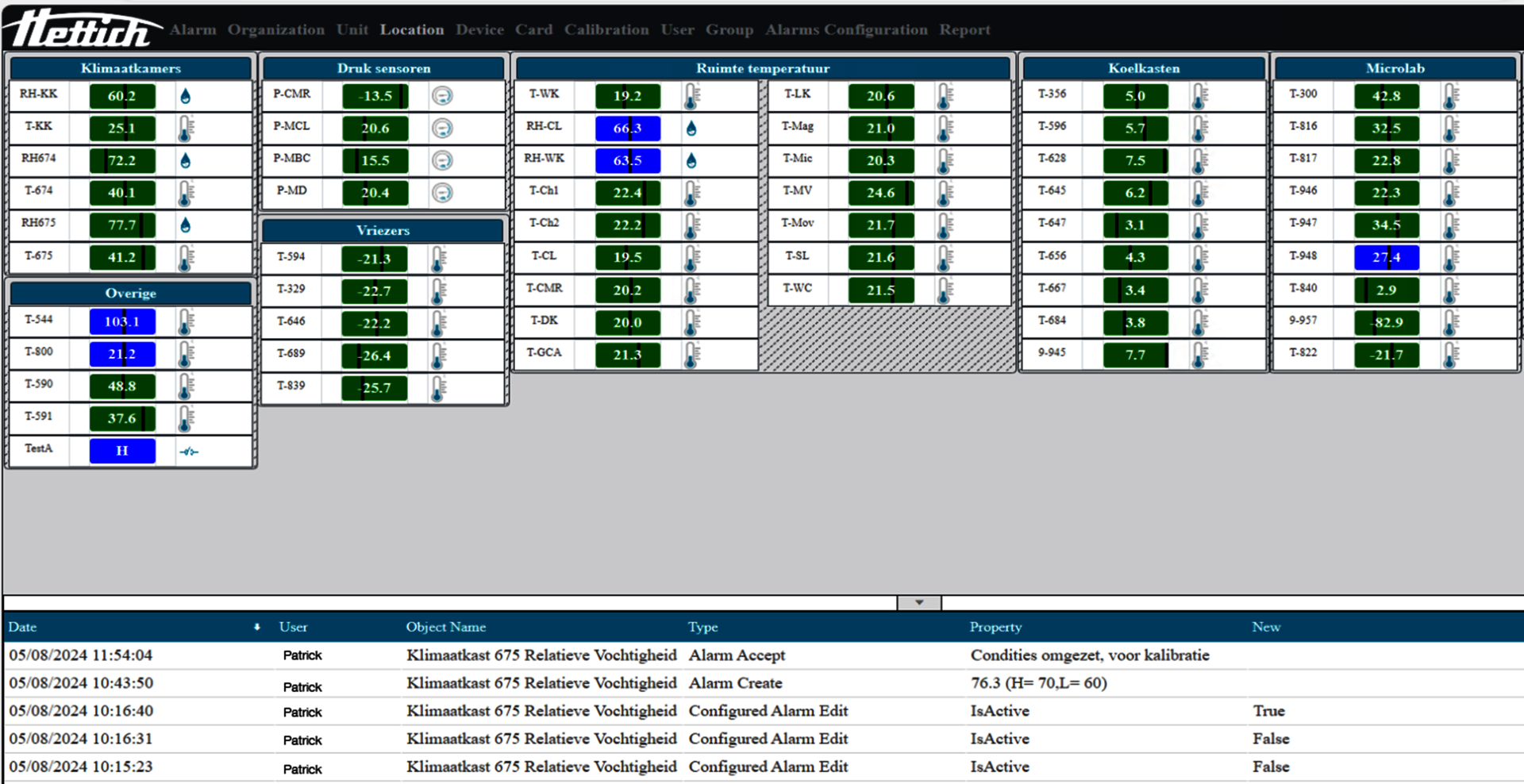
Task: Open the Calibration menu
Action: [606, 30]
